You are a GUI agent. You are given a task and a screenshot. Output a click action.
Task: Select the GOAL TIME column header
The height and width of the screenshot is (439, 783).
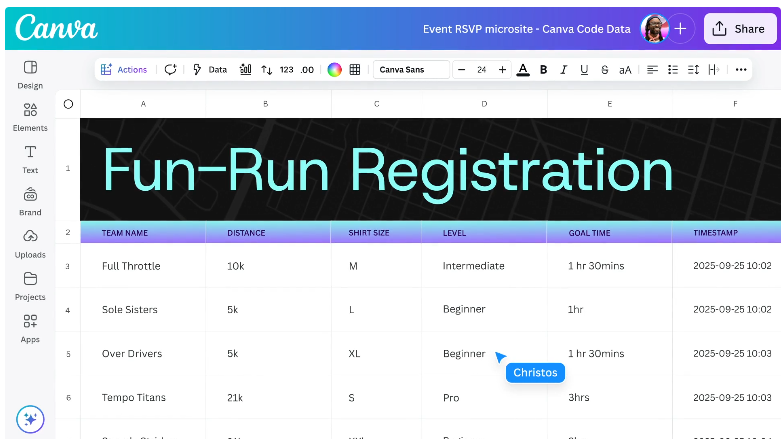[589, 233]
